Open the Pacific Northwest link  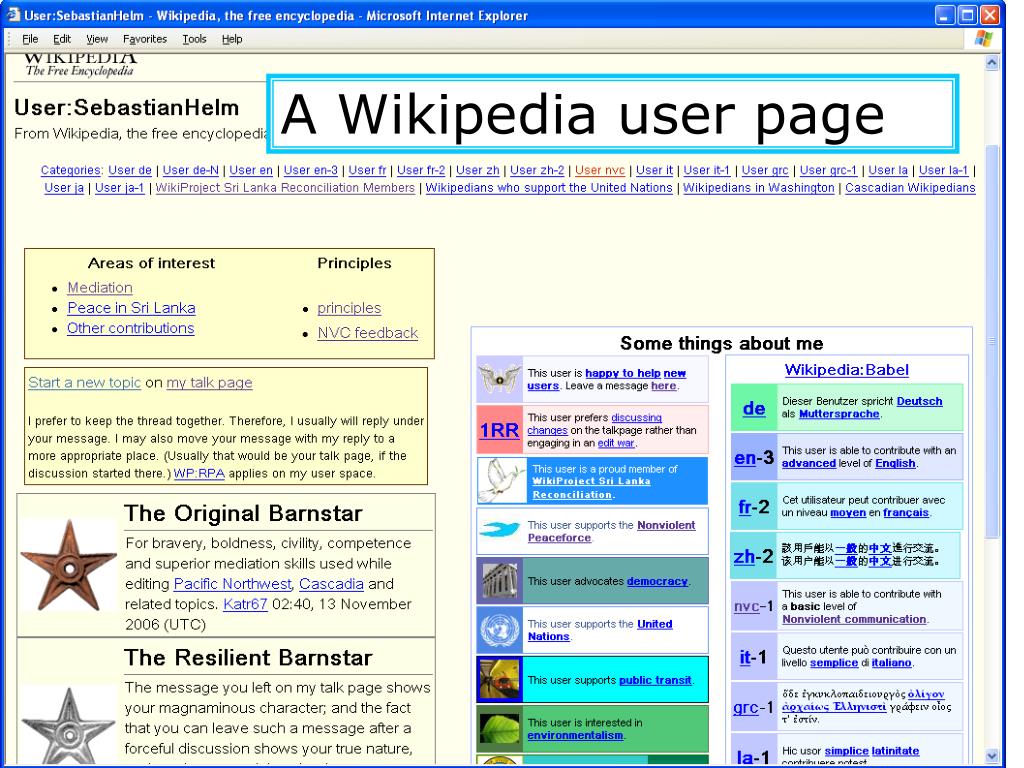(232, 584)
